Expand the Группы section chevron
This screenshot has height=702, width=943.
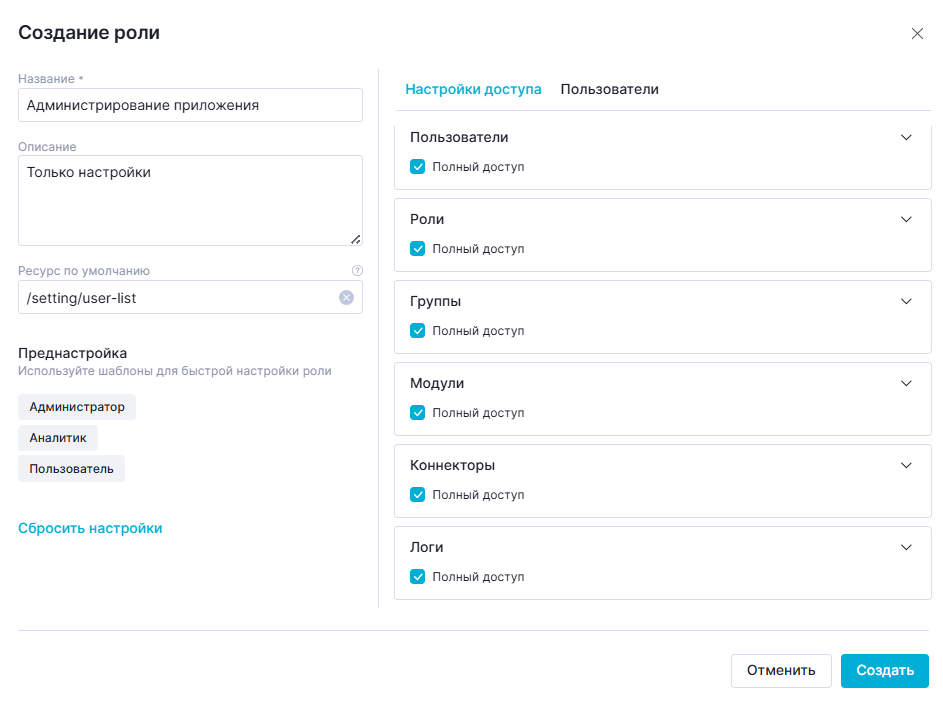click(x=907, y=301)
